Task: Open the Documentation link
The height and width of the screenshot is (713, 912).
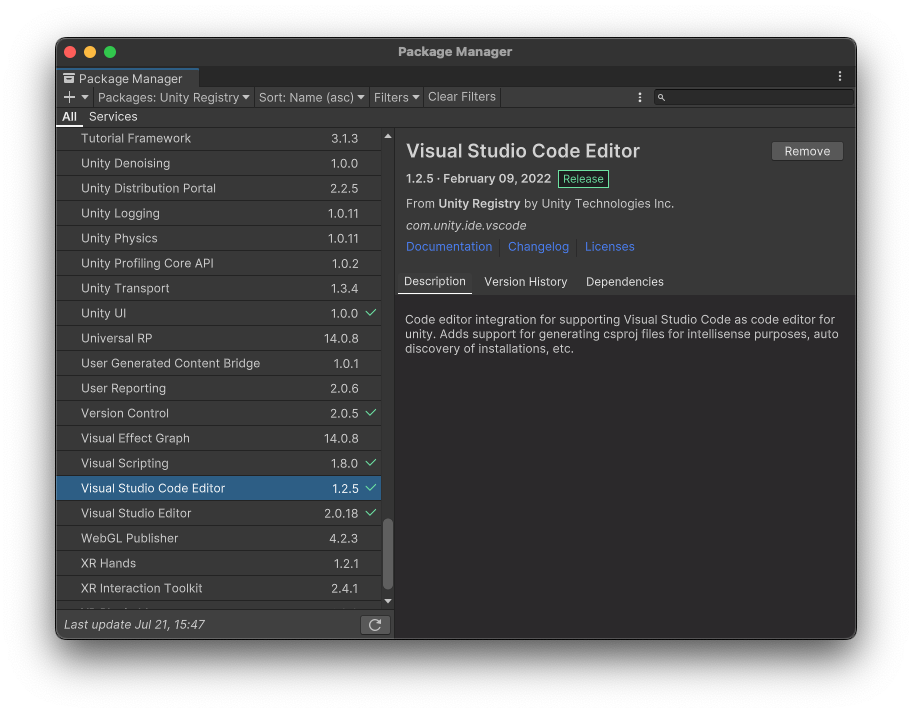Action: tap(448, 247)
